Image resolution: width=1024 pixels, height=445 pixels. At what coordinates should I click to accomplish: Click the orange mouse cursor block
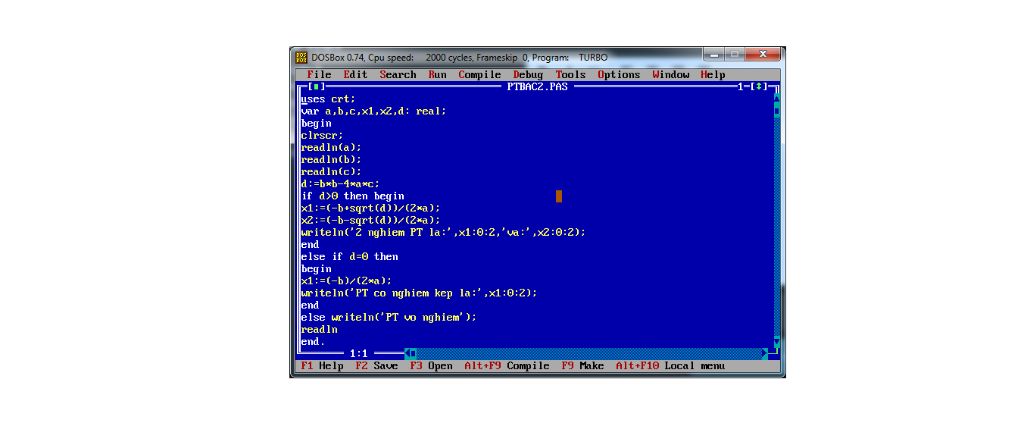click(x=559, y=196)
